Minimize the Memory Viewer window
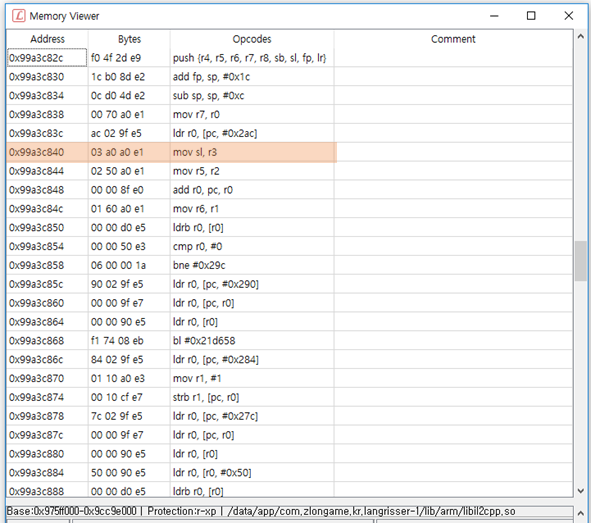The image size is (591, 523). [494, 16]
